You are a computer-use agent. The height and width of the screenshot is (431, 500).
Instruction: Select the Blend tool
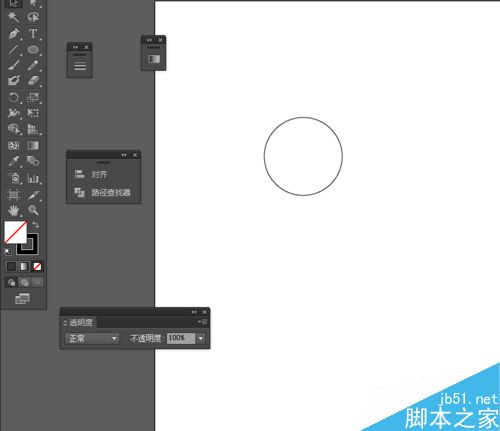pos(33,161)
